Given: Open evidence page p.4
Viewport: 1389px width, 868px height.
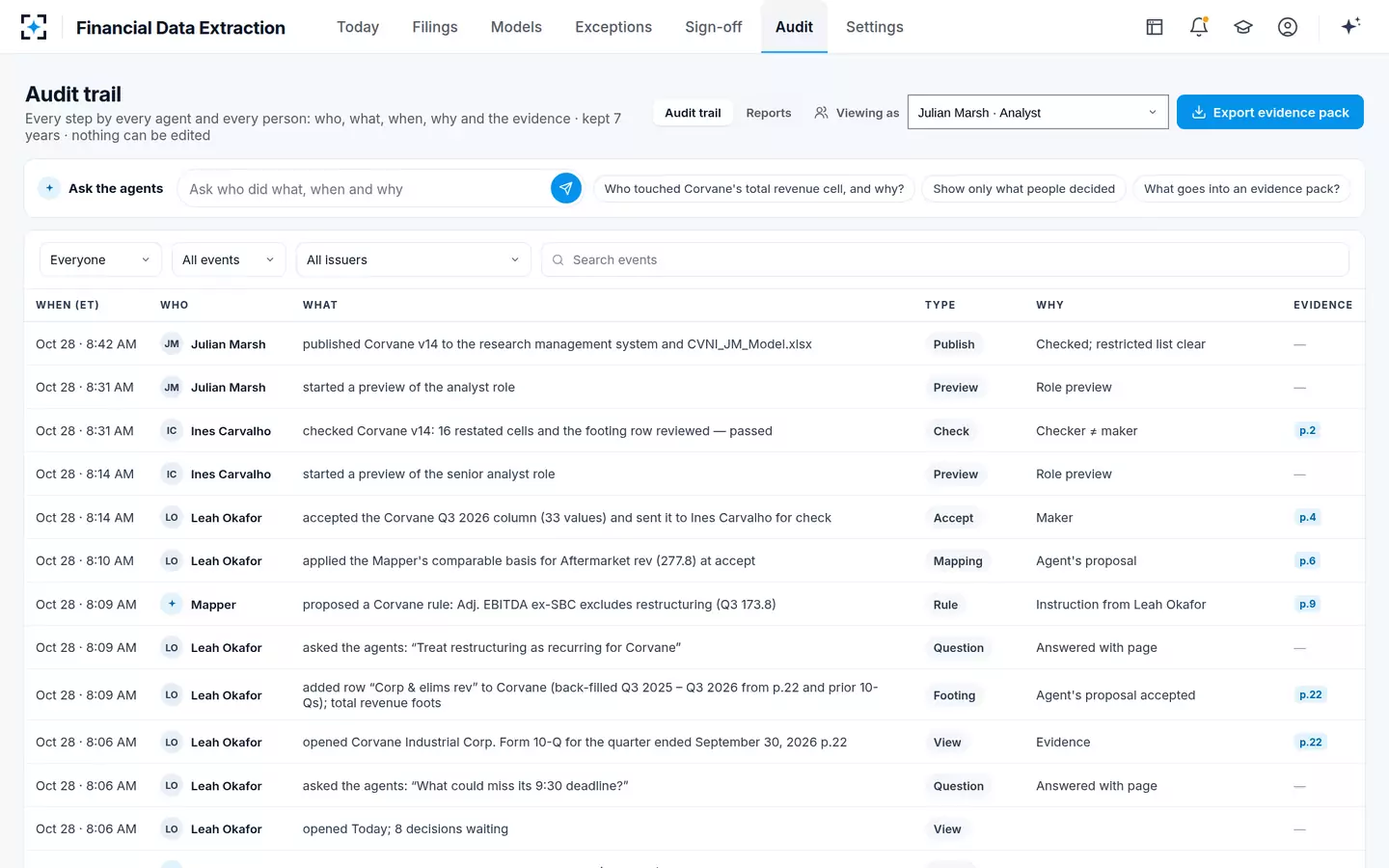Looking at the screenshot, I should (x=1307, y=518).
